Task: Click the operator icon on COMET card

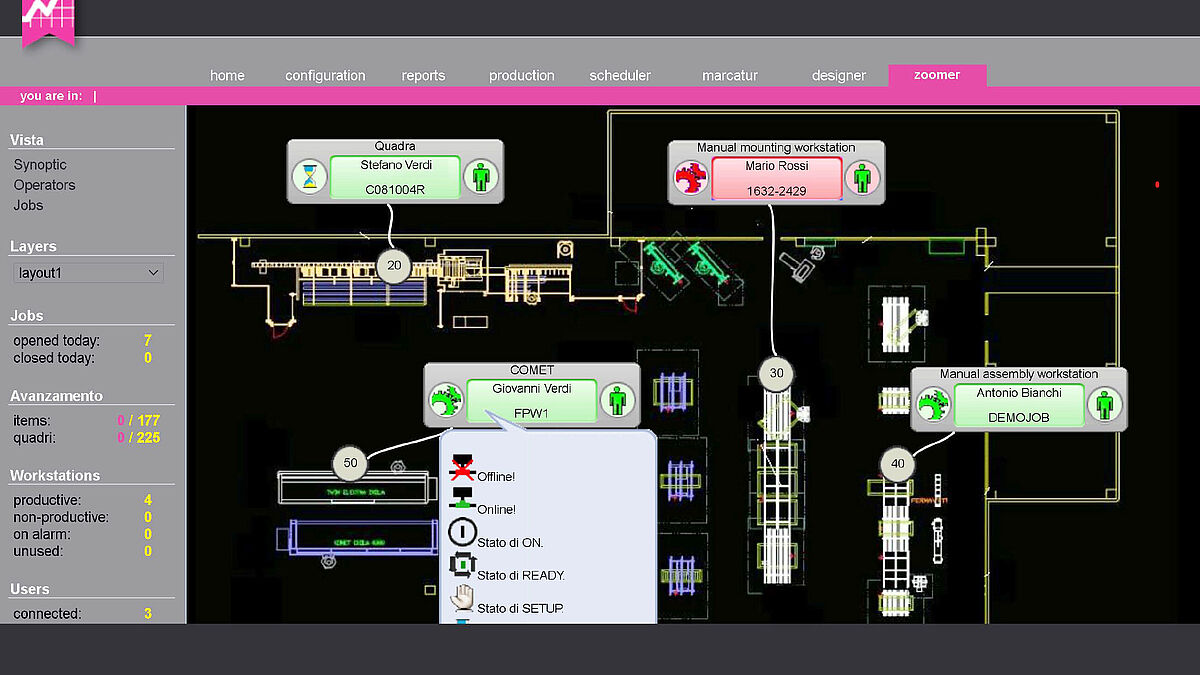Action: 617,402
